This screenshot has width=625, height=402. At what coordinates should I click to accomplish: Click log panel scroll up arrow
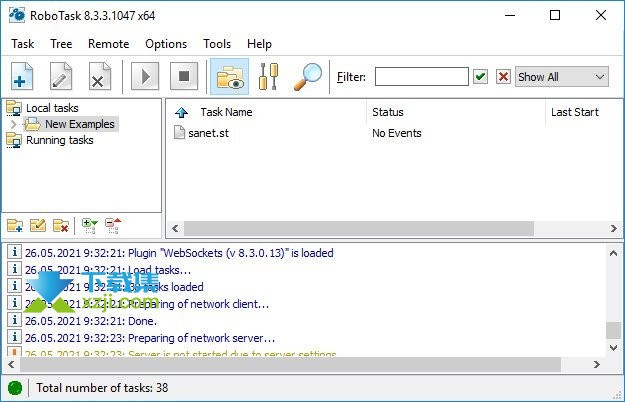coord(613,253)
